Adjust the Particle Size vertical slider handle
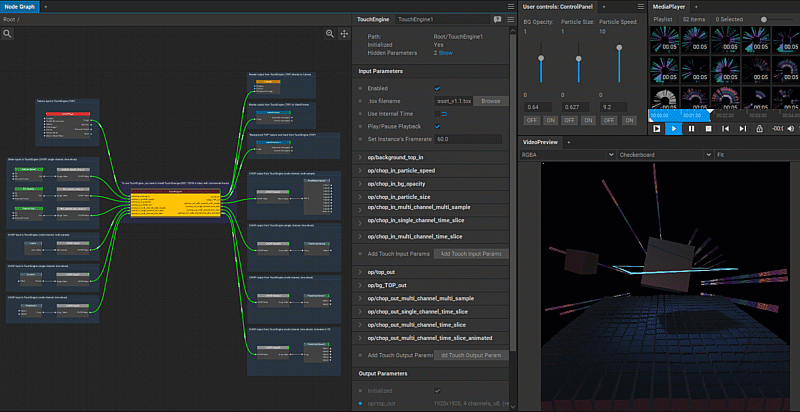Image resolution: width=800 pixels, height=412 pixels. click(x=579, y=59)
